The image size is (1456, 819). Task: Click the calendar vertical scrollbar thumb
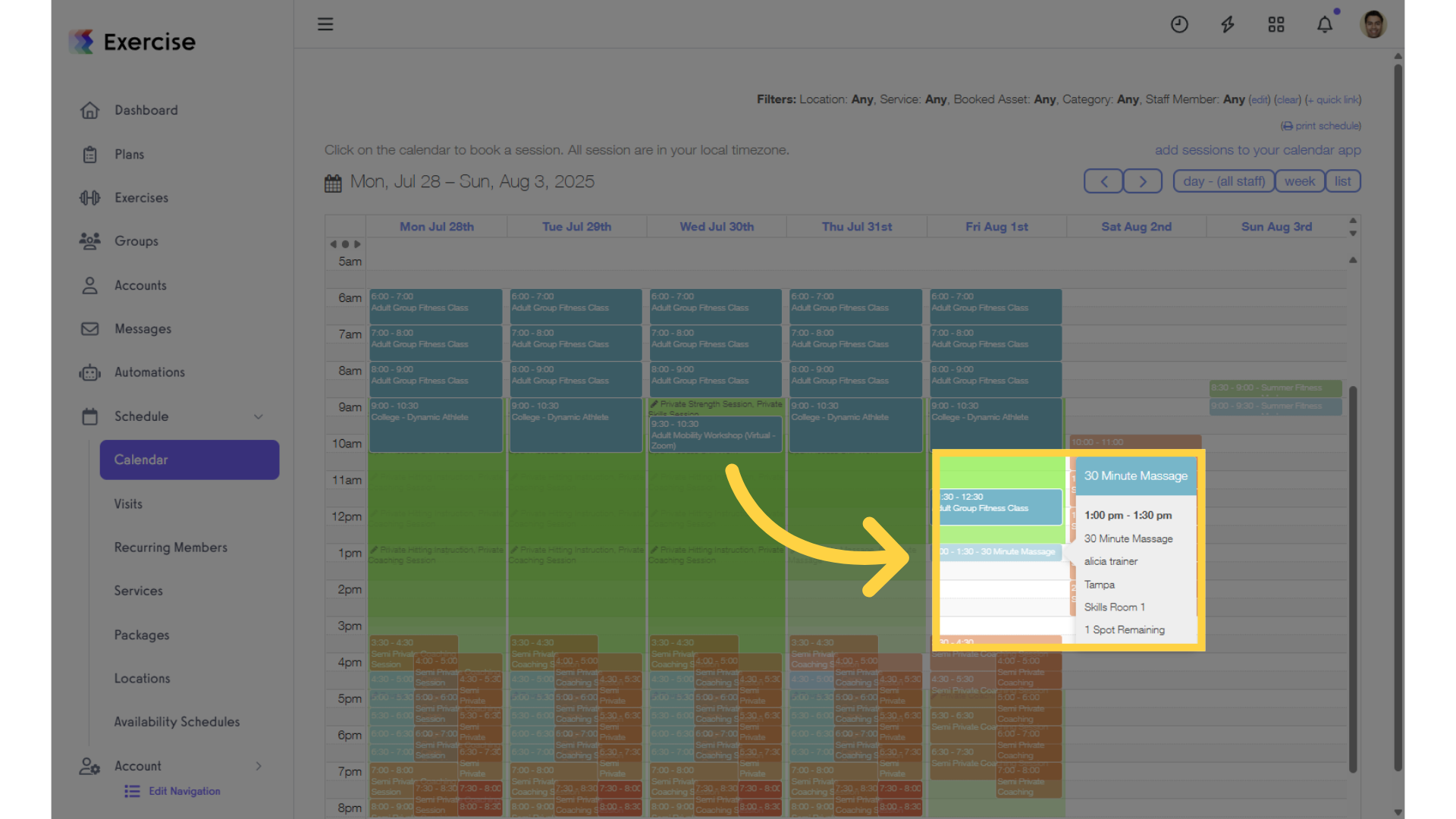(x=1353, y=579)
